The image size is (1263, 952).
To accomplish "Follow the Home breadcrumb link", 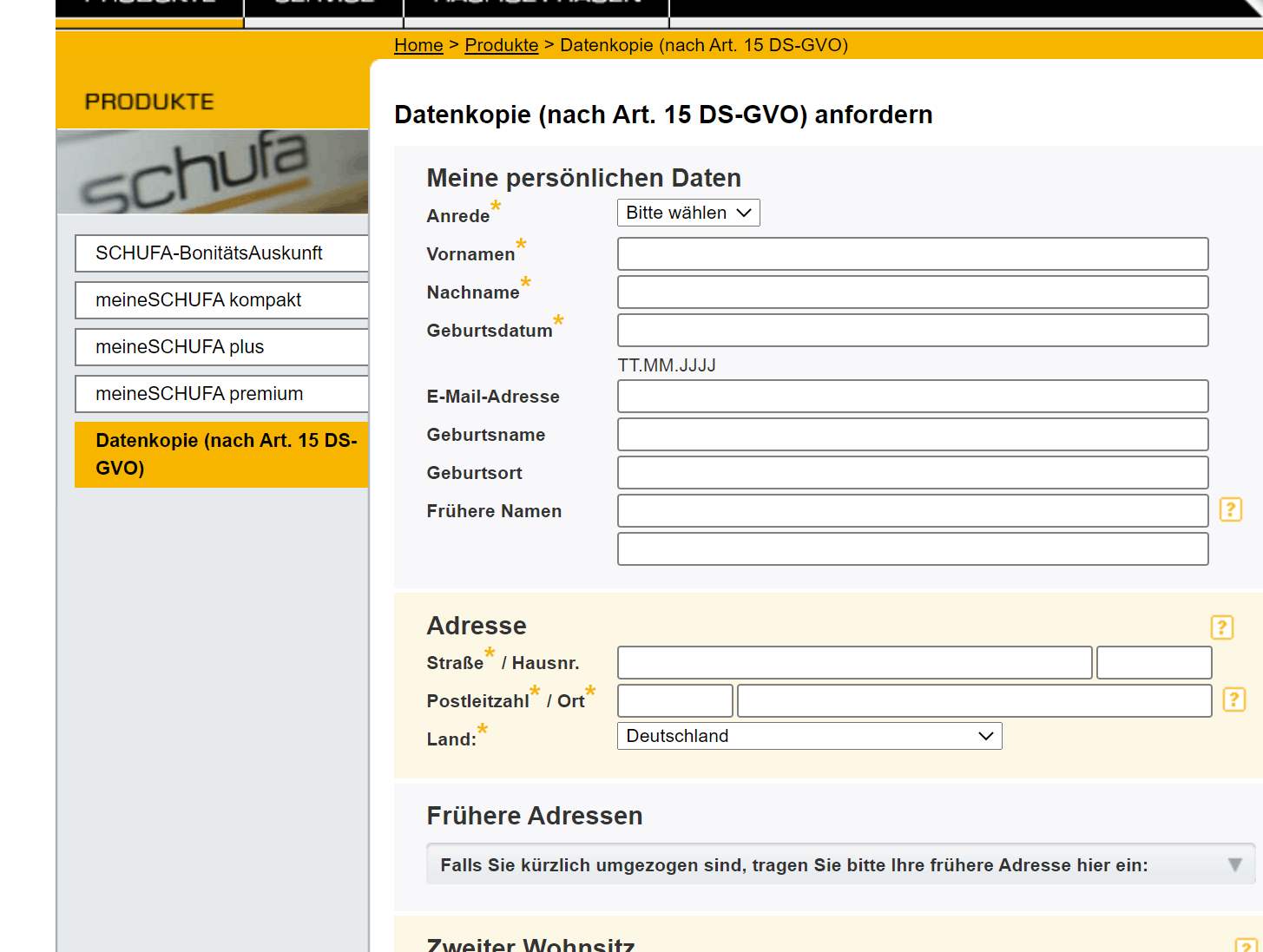I will [418, 45].
